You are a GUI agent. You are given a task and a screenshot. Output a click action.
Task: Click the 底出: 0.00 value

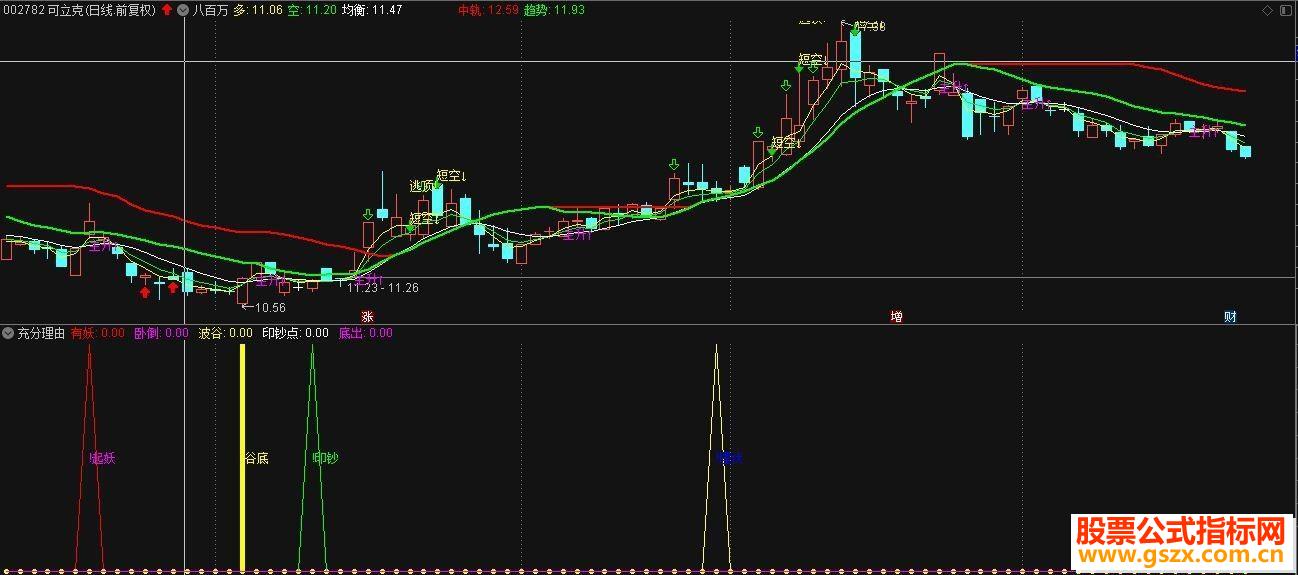pos(365,334)
